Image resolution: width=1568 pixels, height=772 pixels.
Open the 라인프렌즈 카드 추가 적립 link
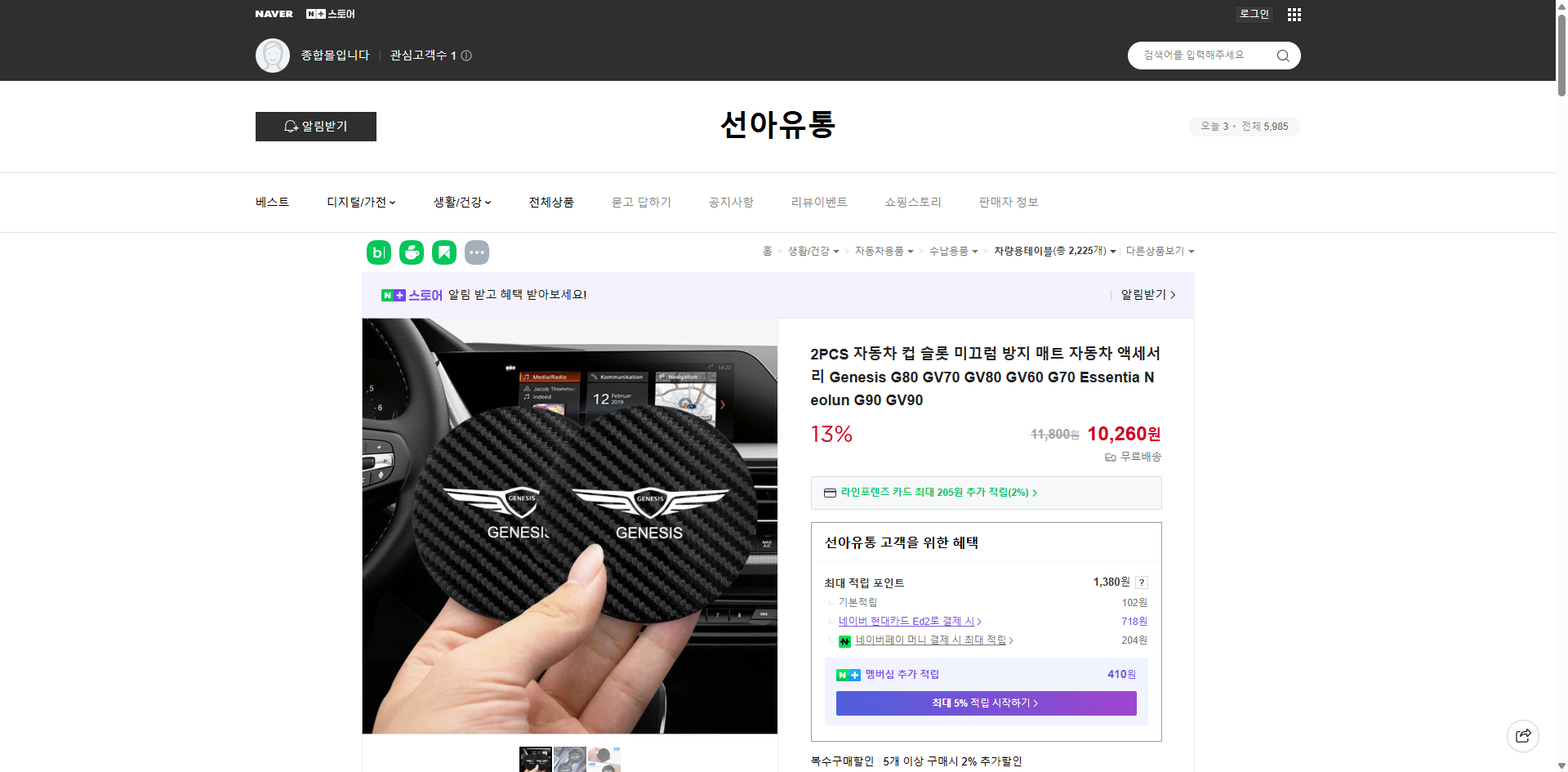935,493
